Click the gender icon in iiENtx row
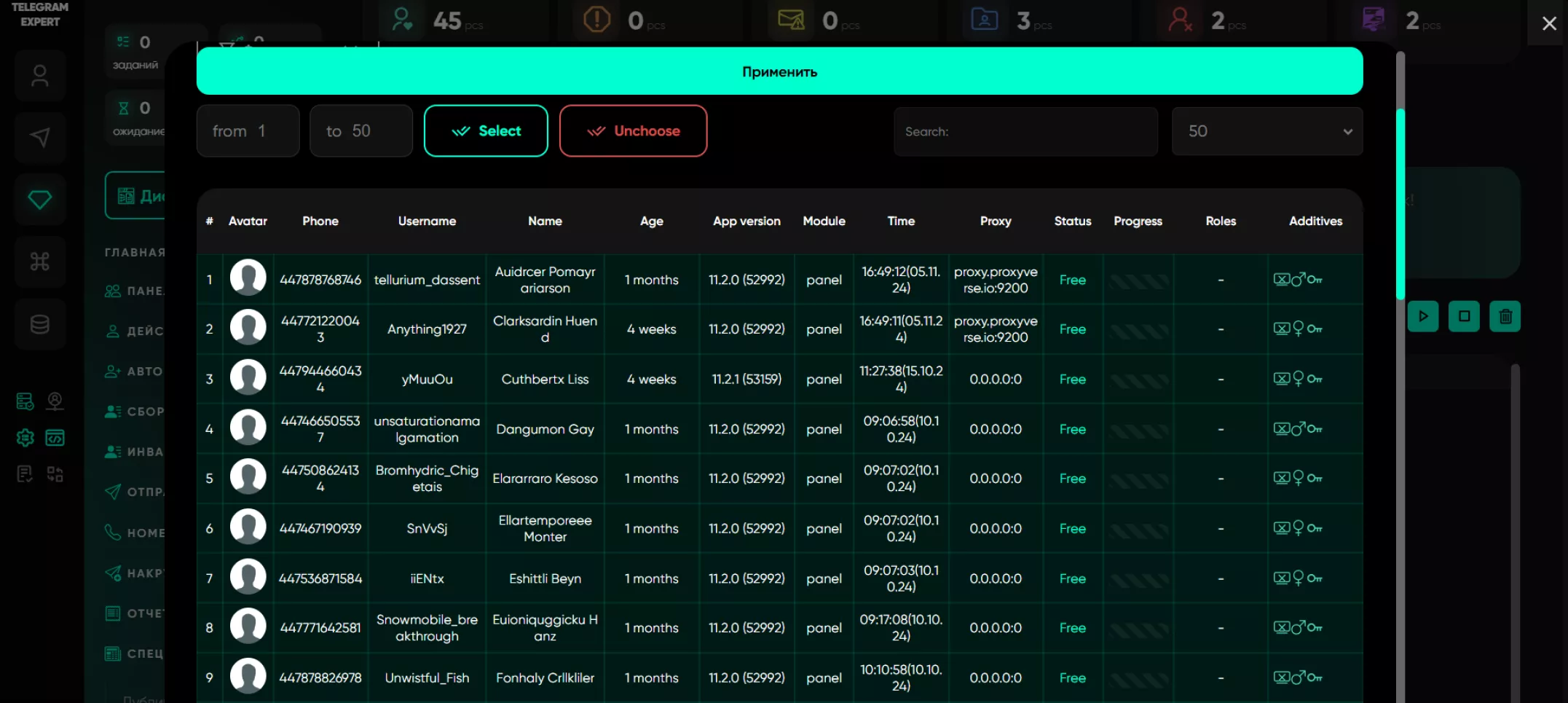 [x=1298, y=578]
